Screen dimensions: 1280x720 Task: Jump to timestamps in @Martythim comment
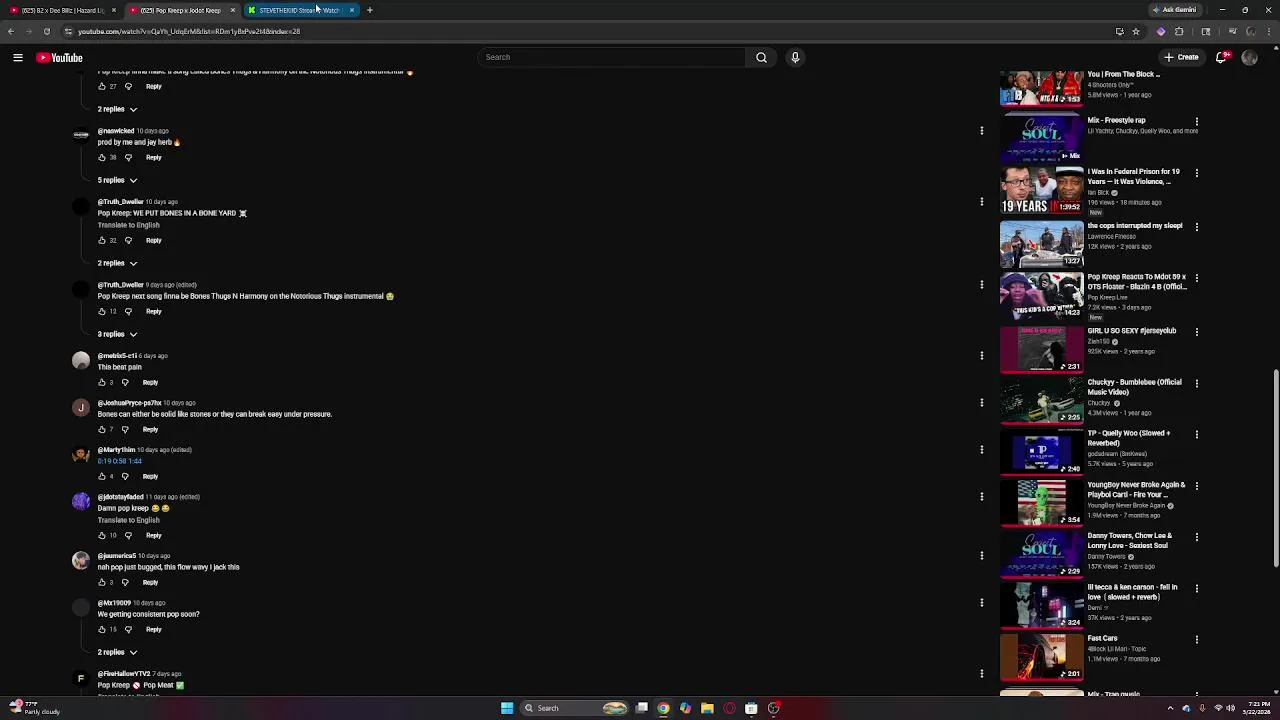(x=120, y=461)
